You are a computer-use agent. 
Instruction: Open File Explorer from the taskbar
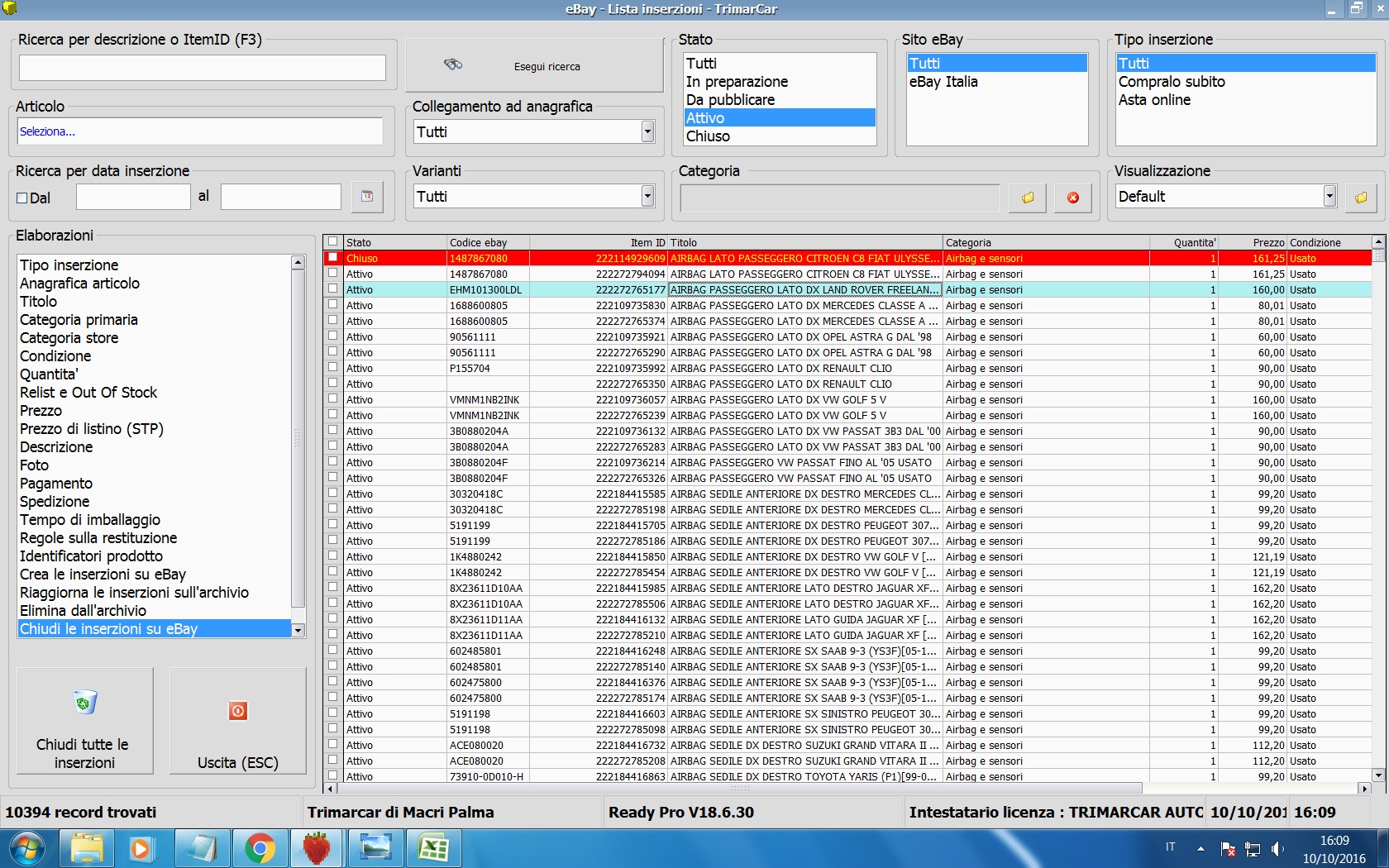click(x=86, y=849)
